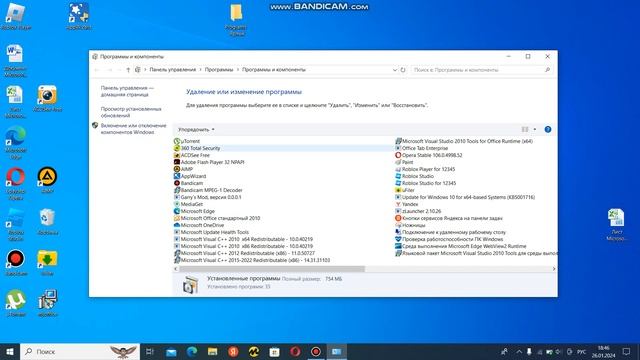Open the Упорядочить dropdown menu
Viewport: 640px width, 360px height.
click(x=196, y=129)
